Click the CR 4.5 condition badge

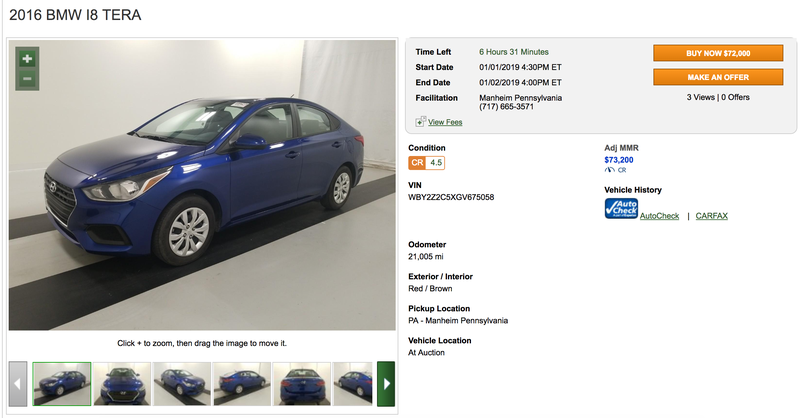[x=427, y=163]
